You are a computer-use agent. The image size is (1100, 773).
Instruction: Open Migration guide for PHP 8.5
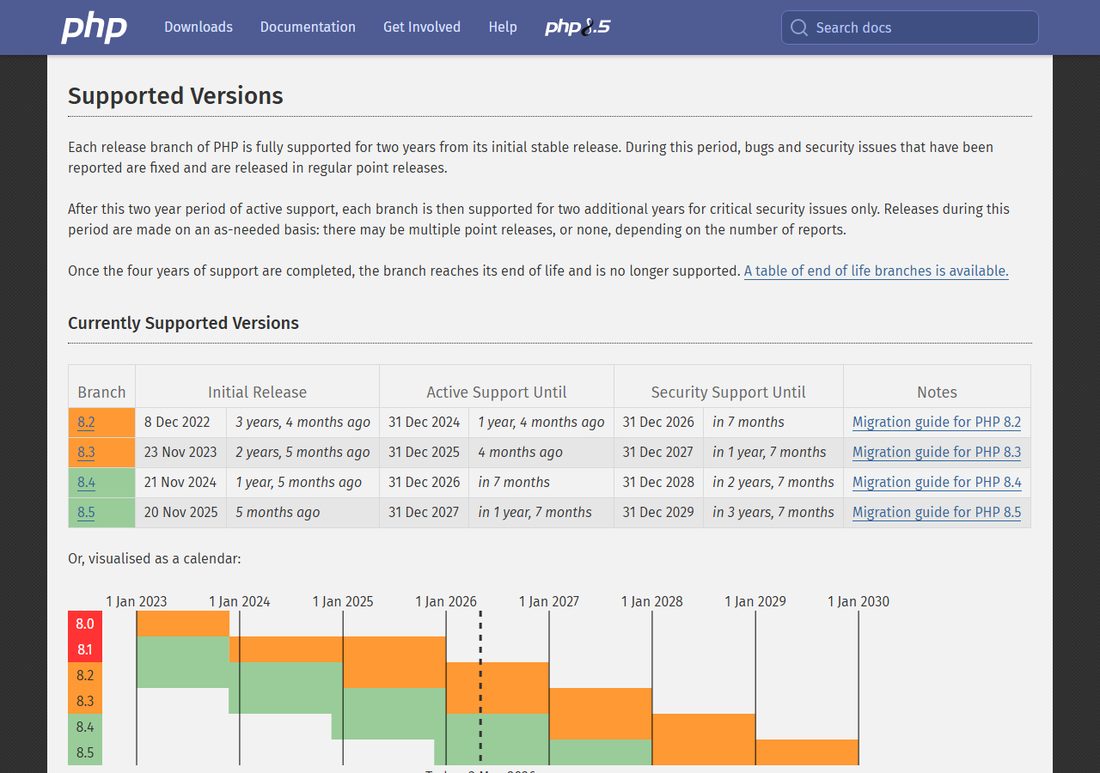click(937, 513)
